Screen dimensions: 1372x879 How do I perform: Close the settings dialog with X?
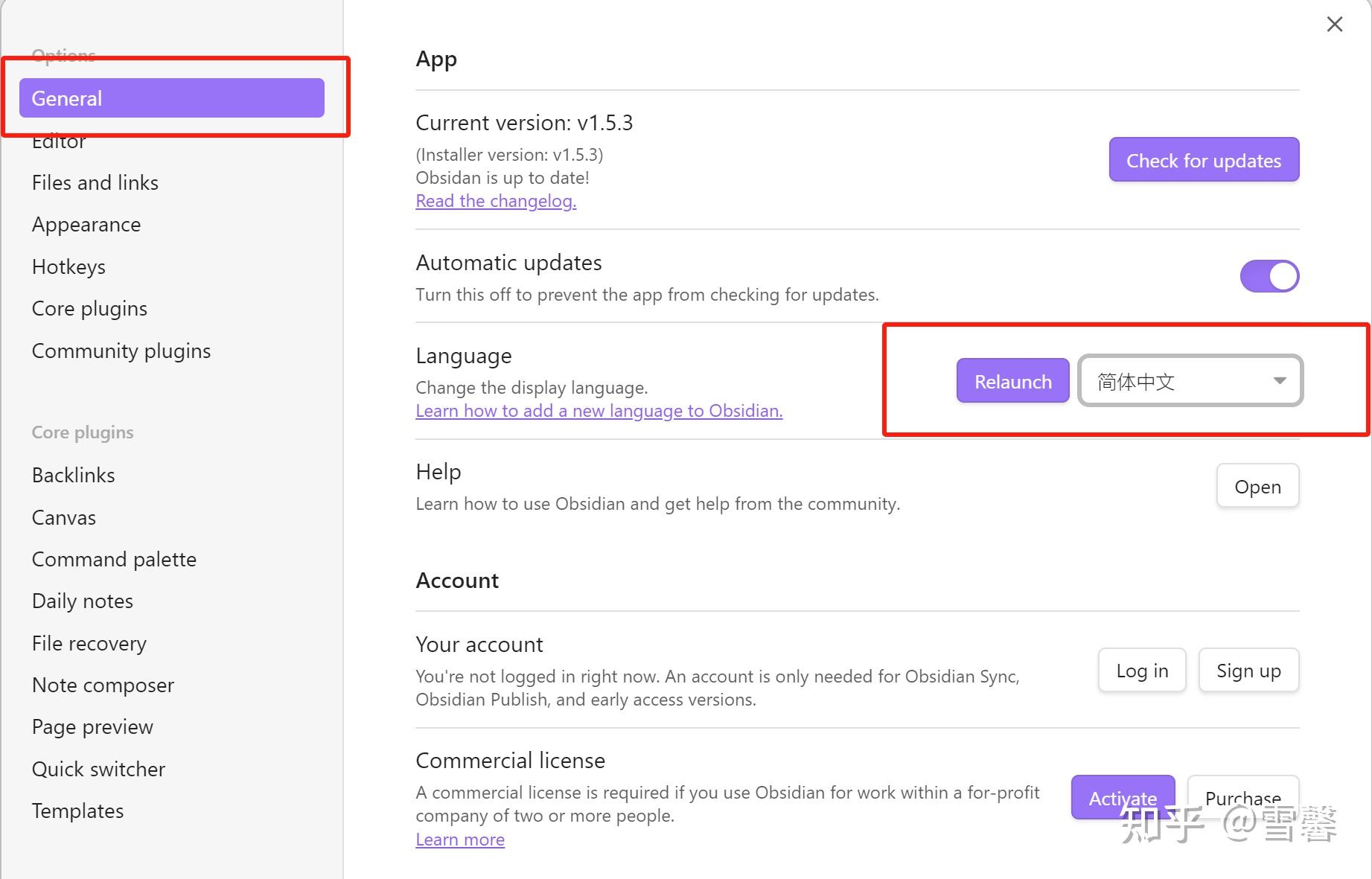tap(1335, 25)
